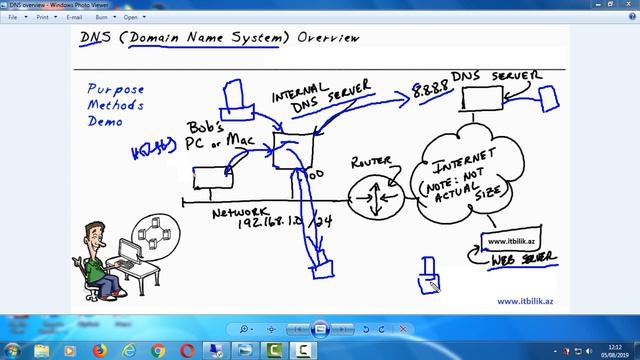The image size is (640, 360).
Task: Click the E-mail toolbar button
Action: tap(74, 17)
